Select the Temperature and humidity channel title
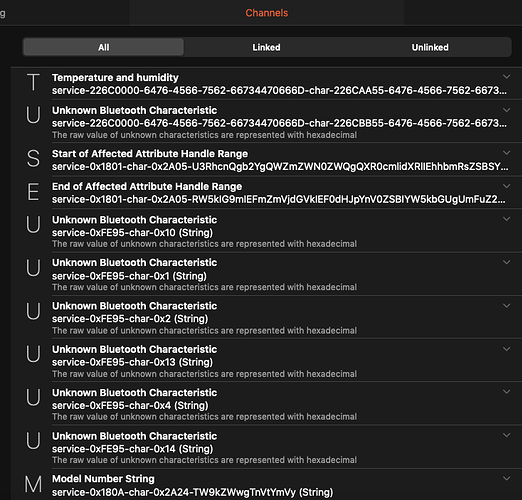Screen dimensions: 522x500 pyautogui.click(x=115, y=78)
